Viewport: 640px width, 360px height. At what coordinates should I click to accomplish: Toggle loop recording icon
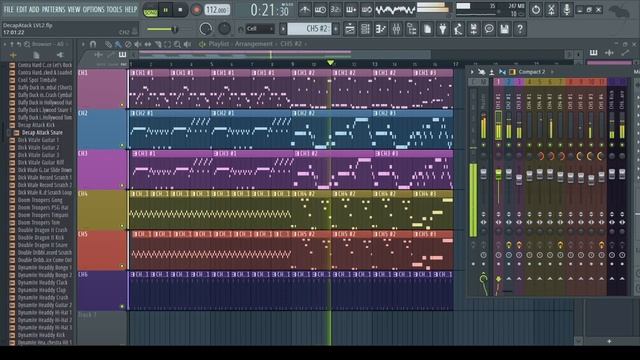[367, 10]
